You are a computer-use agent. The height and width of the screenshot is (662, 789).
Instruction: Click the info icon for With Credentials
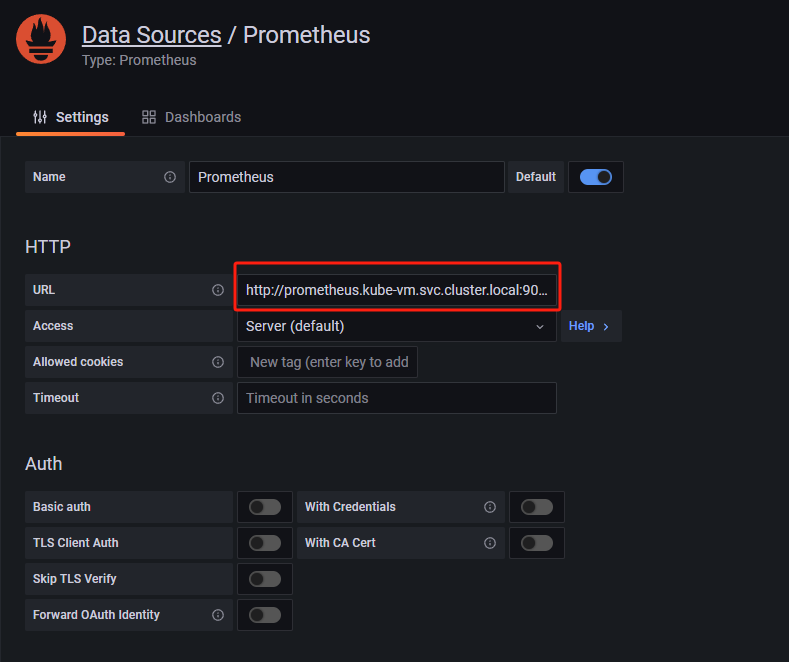[x=490, y=507]
